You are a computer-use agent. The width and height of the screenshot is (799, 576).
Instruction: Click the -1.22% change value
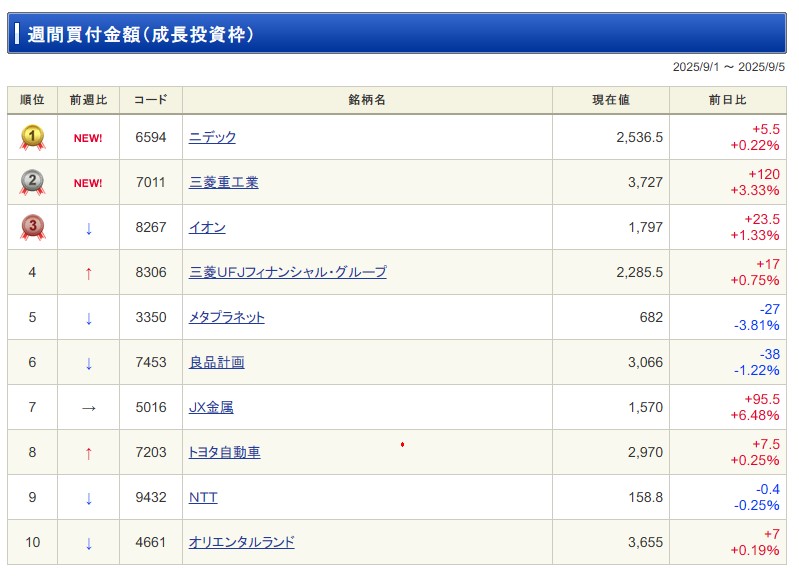click(x=756, y=371)
